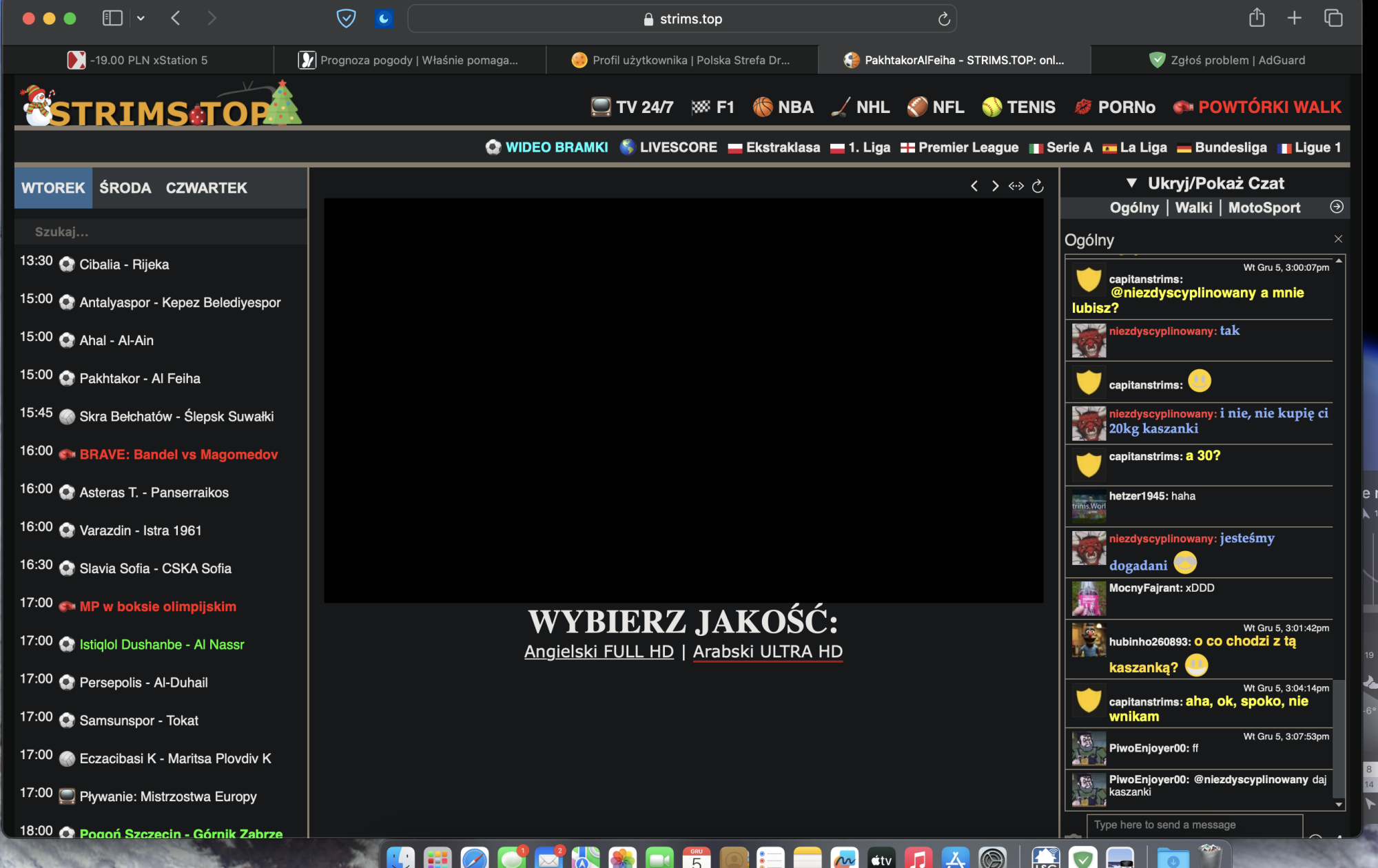Viewport: 1378px width, 868px height.
Task: Open the WIDEO BRAMKI link
Action: [556, 147]
